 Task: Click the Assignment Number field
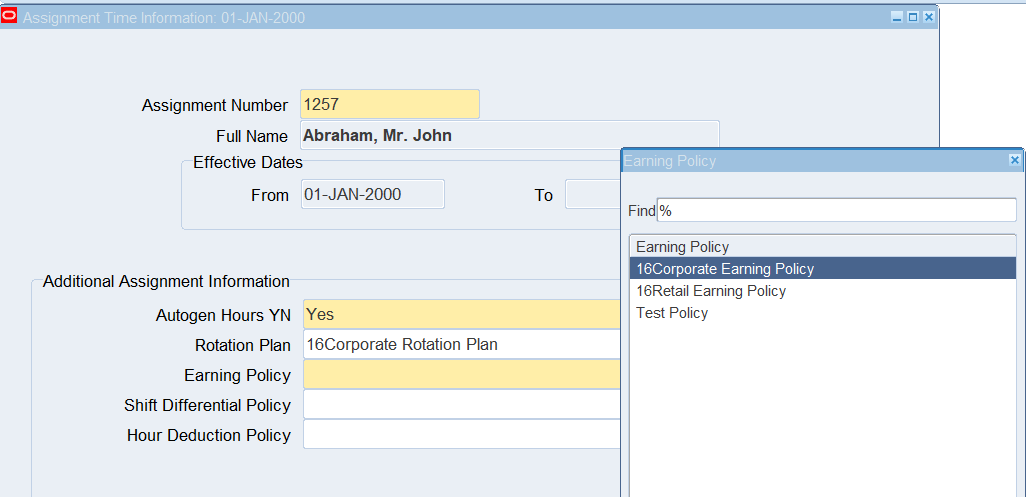pos(389,105)
